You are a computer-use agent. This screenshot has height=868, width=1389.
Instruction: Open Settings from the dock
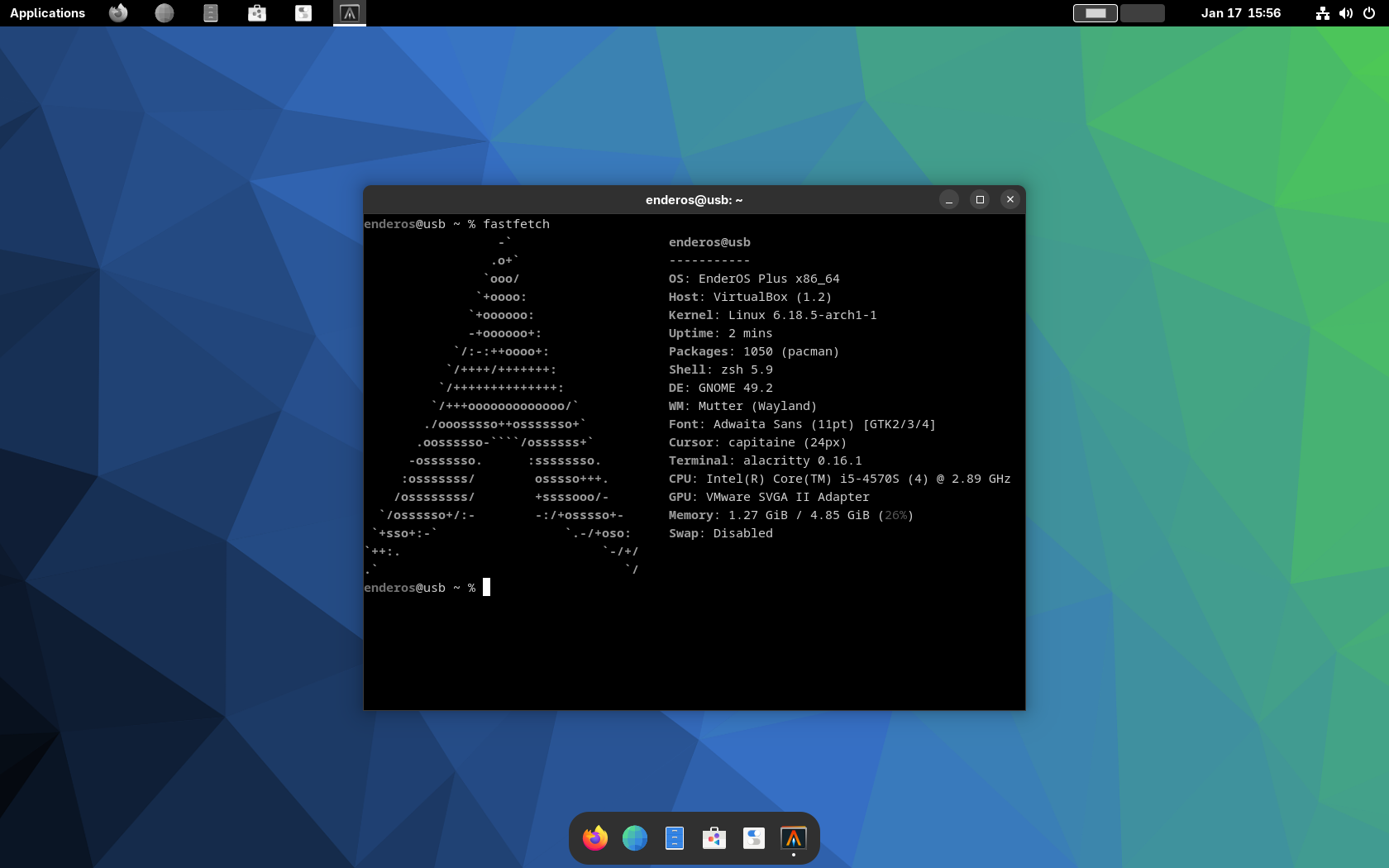753,837
